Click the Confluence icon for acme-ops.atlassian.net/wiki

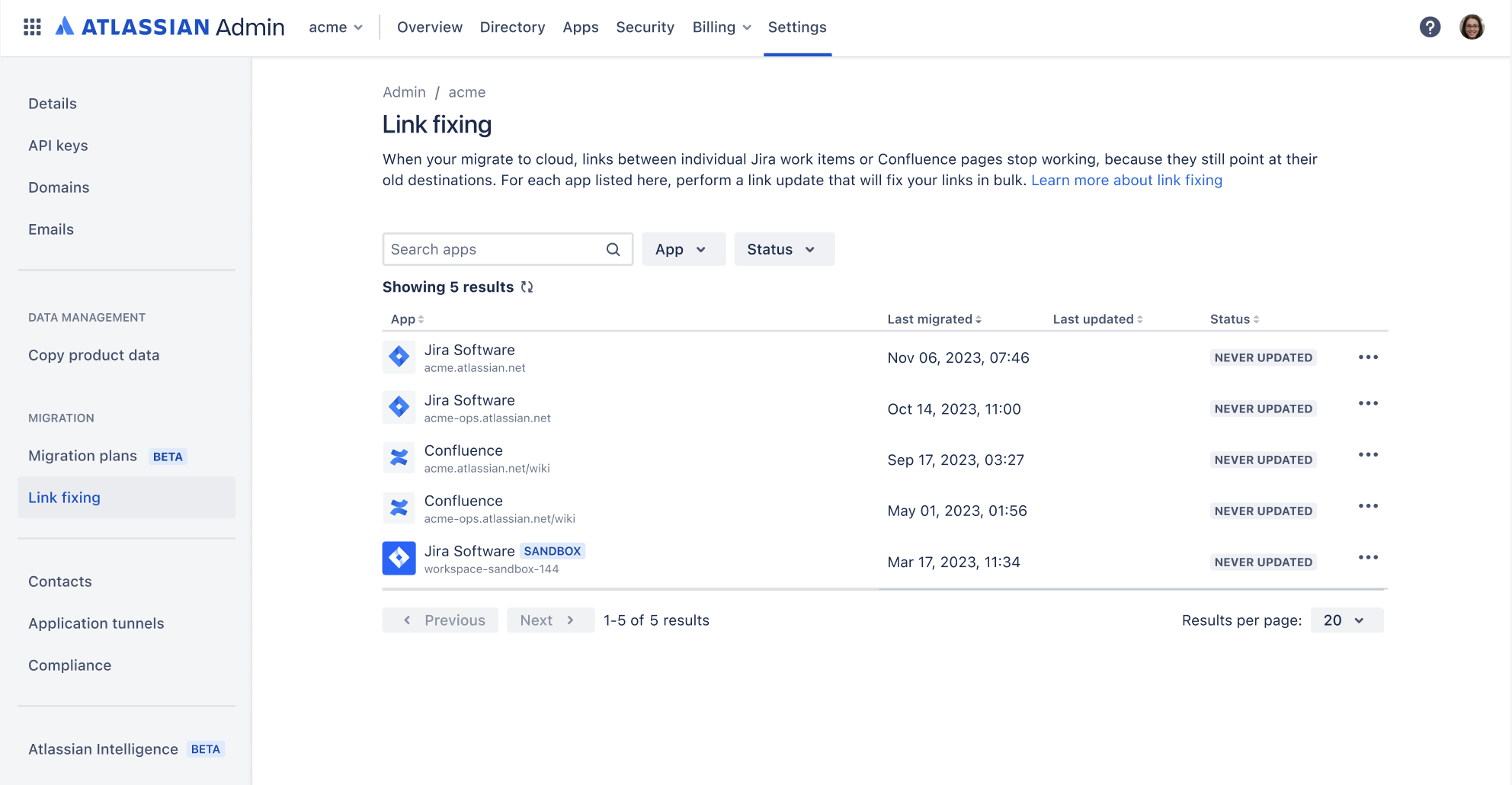(399, 508)
